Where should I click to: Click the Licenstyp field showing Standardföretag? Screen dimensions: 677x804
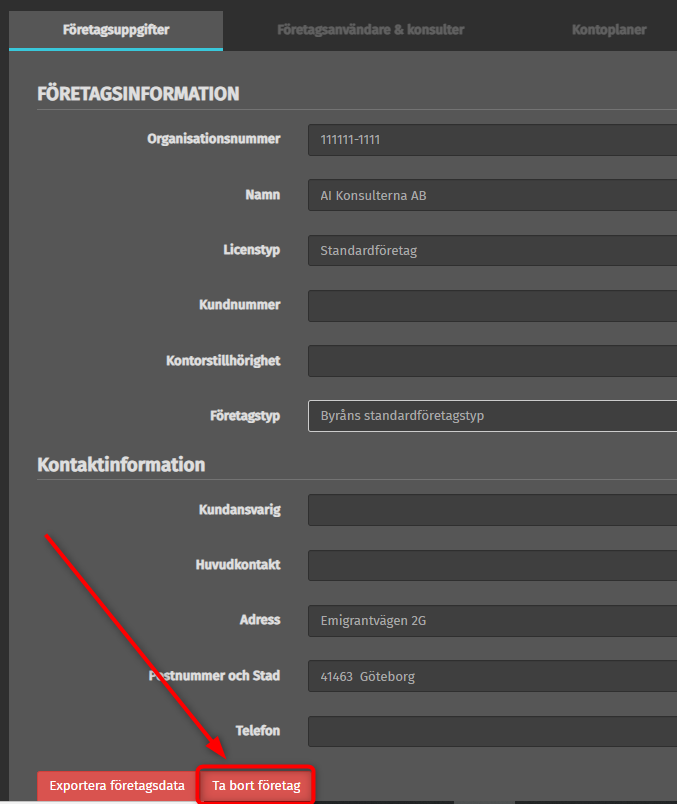coord(492,250)
